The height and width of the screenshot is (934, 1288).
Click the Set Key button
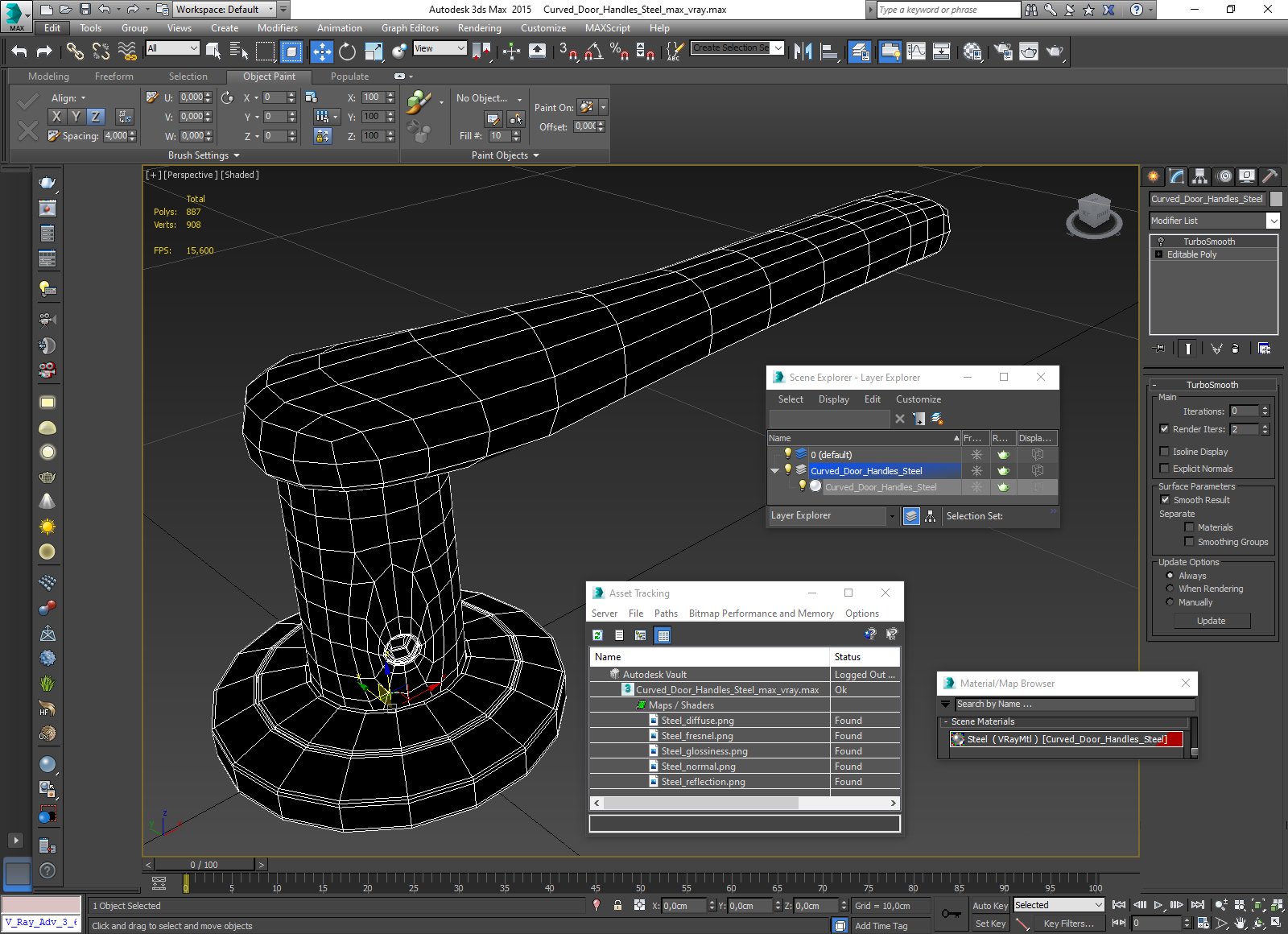click(989, 924)
